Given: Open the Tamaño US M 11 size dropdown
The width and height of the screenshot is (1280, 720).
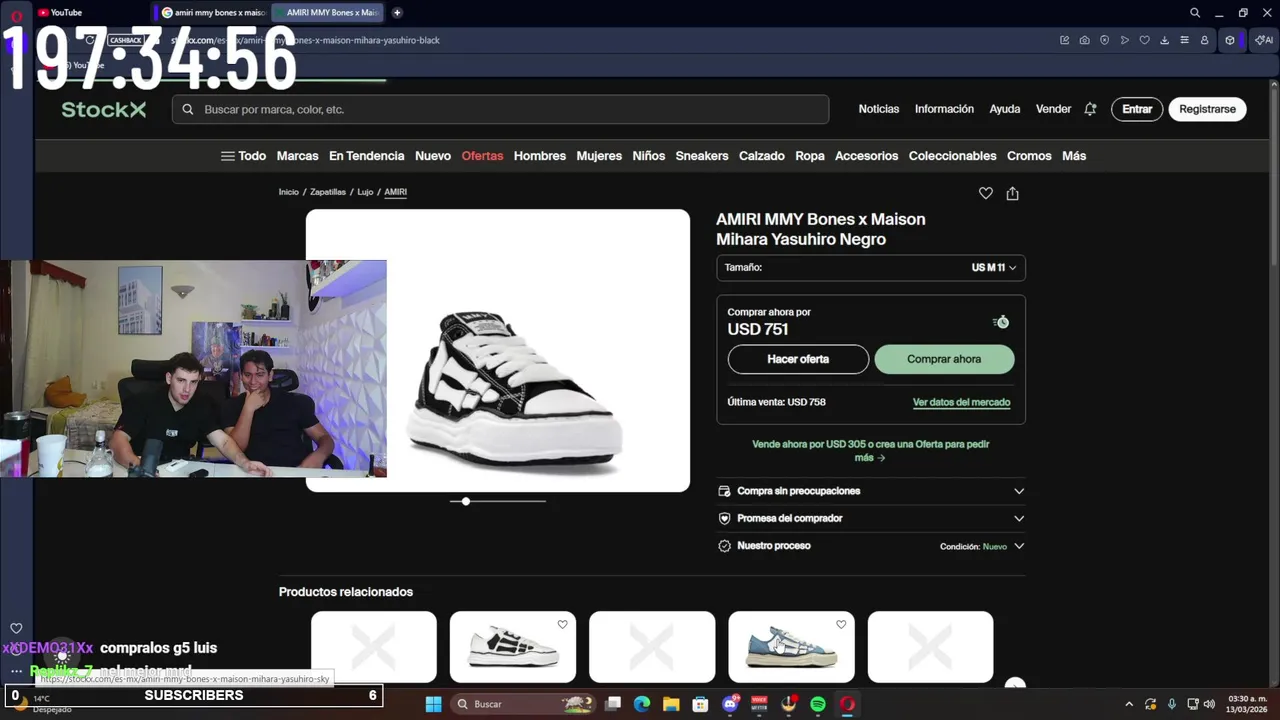Looking at the screenshot, I should [871, 268].
